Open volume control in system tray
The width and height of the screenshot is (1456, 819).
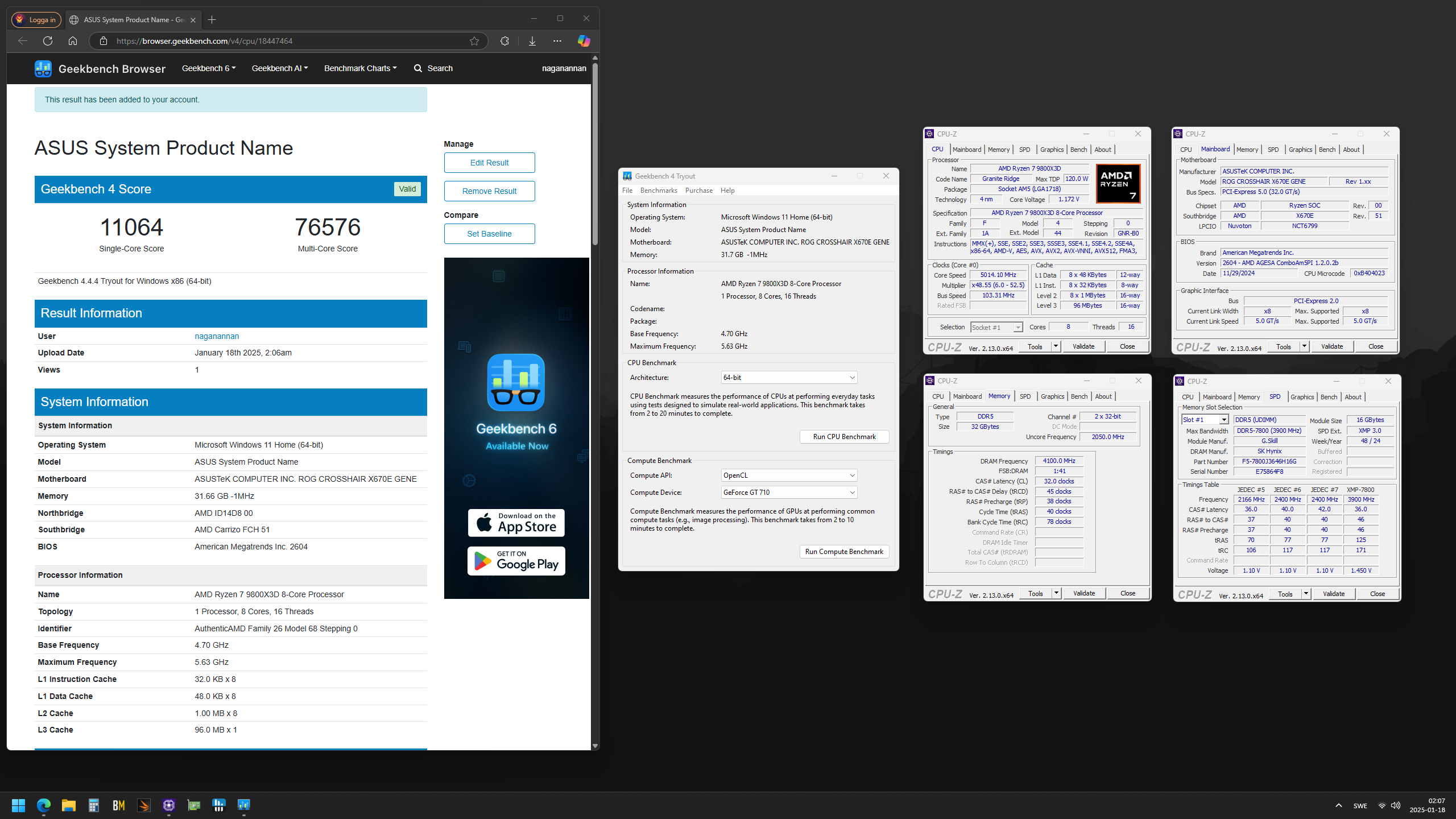pyautogui.click(x=1395, y=805)
